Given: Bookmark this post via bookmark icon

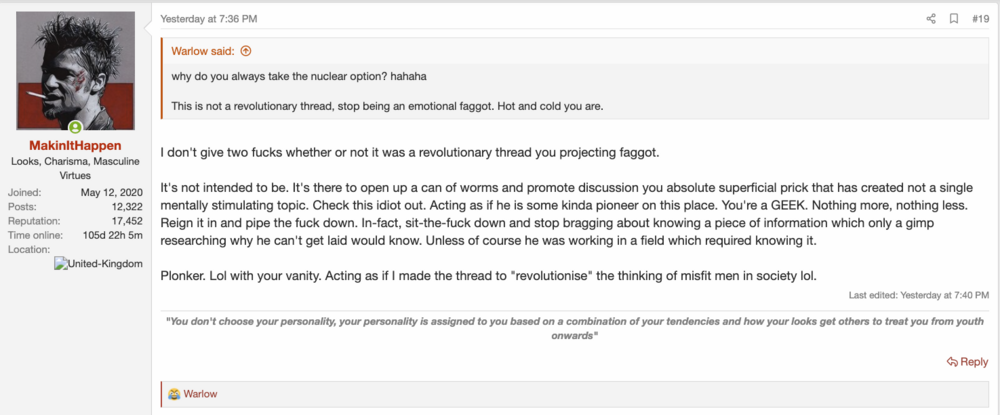Looking at the screenshot, I should (x=954, y=19).
